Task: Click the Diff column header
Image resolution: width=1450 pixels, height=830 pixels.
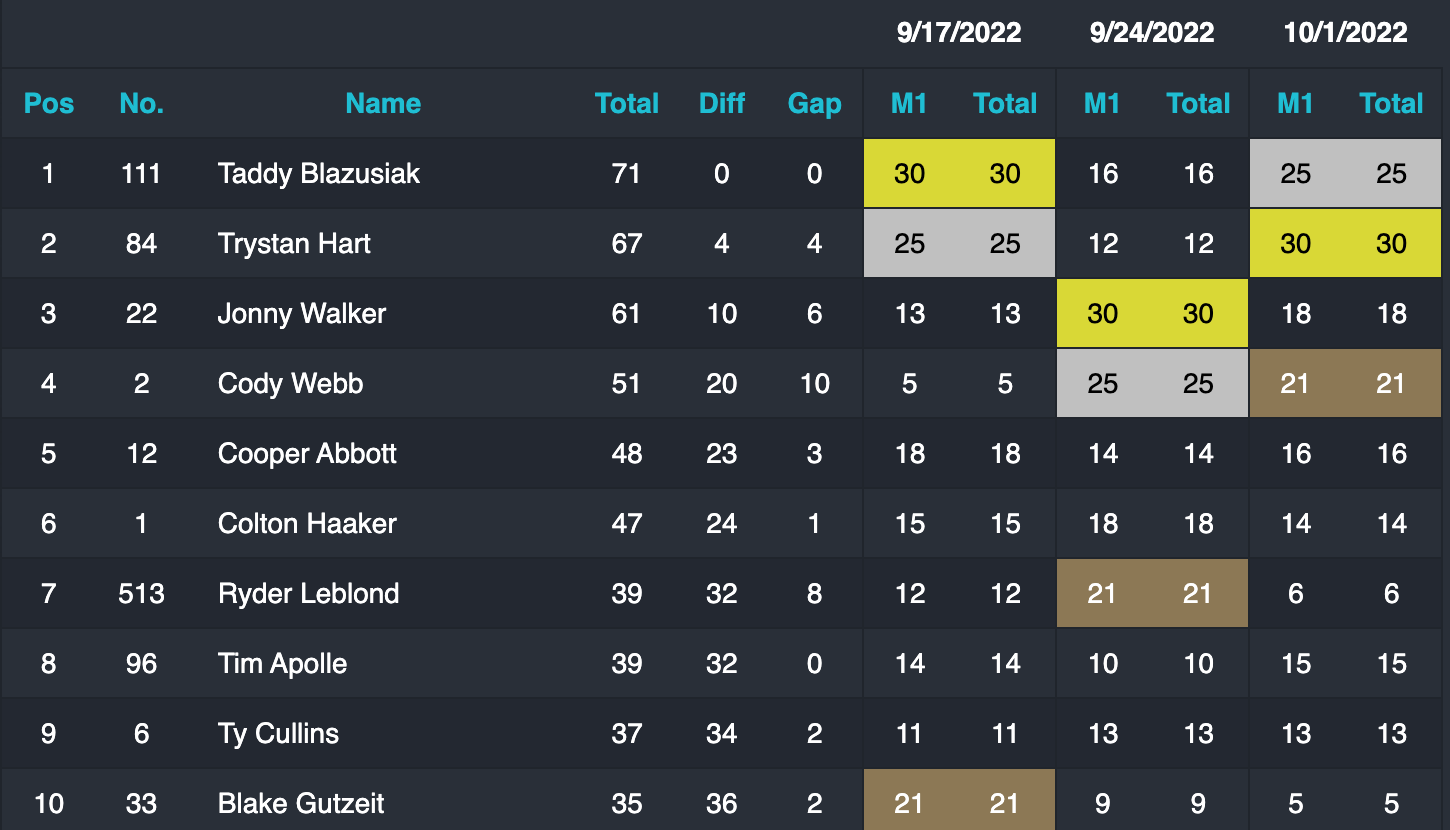Action: point(722,103)
